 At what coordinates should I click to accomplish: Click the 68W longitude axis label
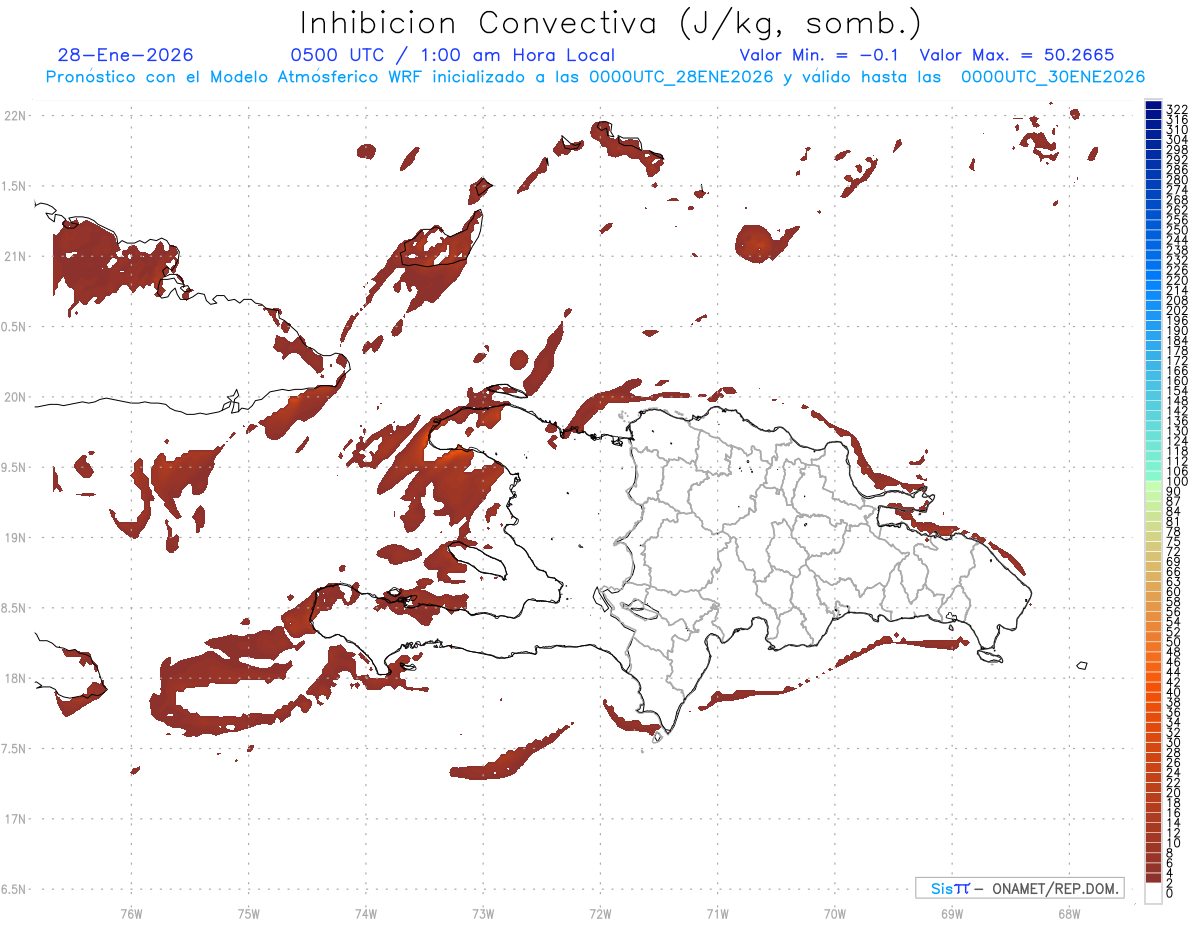[x=1068, y=913]
